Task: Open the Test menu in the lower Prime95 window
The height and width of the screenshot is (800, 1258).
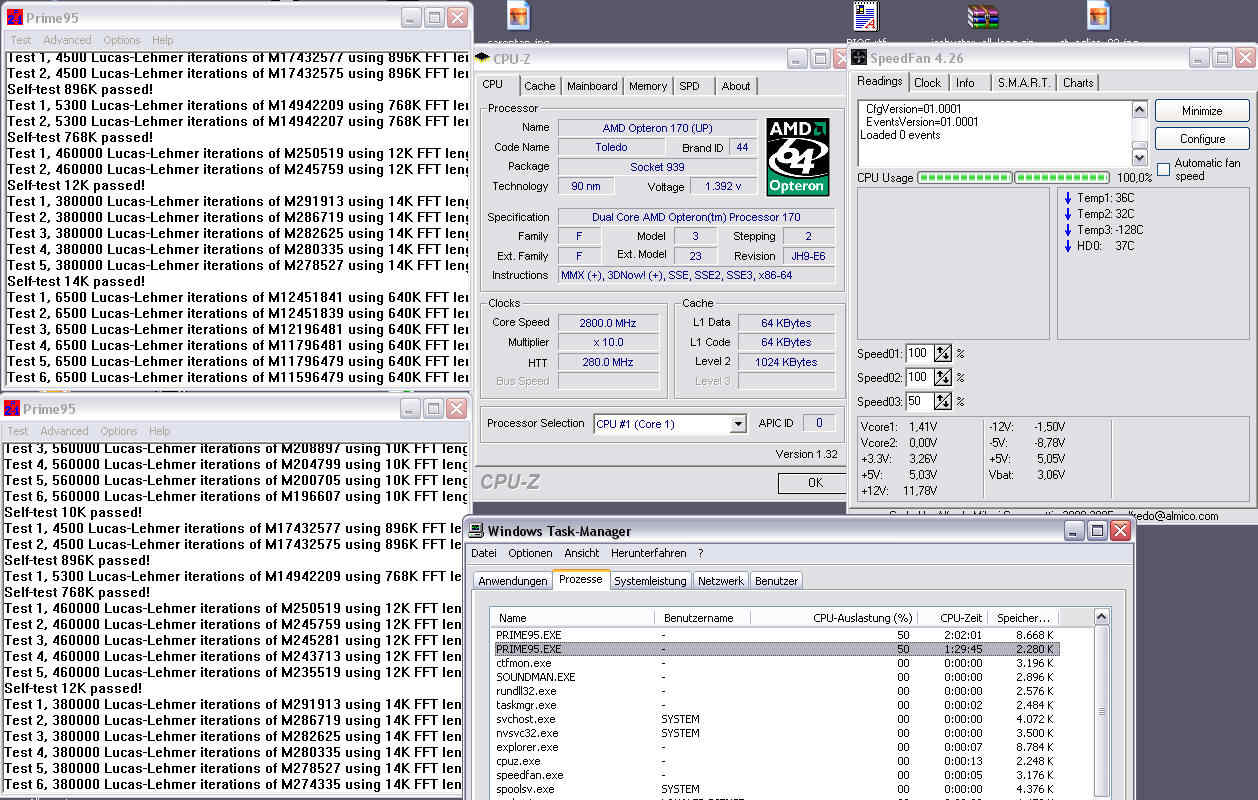Action: click(x=18, y=431)
